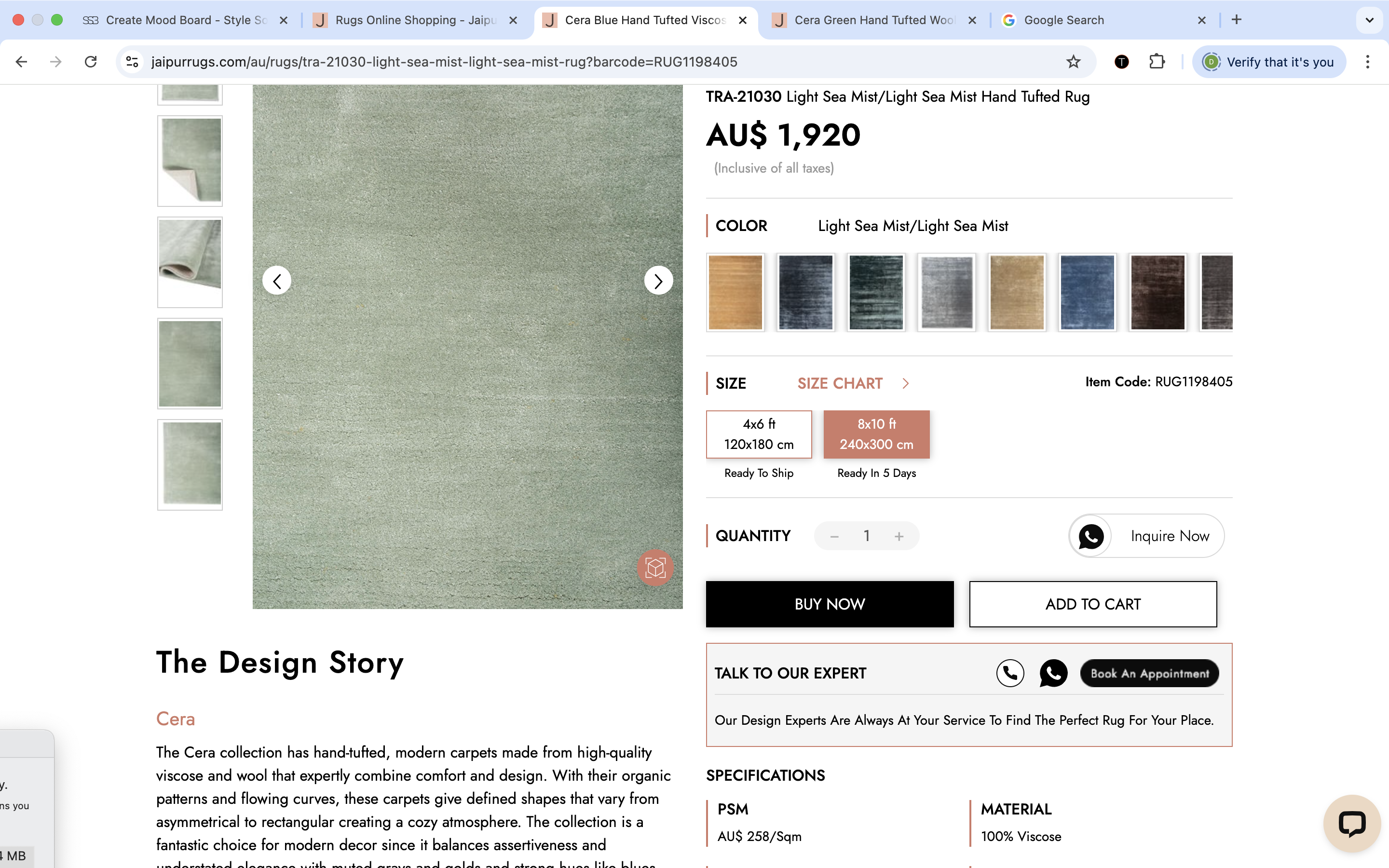Image resolution: width=1389 pixels, height=868 pixels.
Task: Decrease quantity with minus button
Action: pos(834,536)
